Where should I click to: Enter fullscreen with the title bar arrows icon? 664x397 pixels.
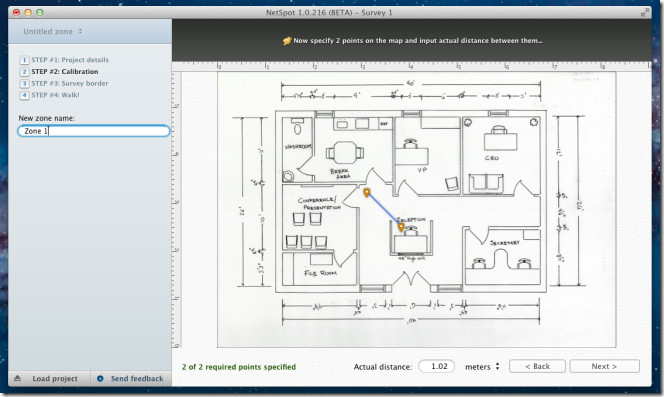(x=644, y=13)
